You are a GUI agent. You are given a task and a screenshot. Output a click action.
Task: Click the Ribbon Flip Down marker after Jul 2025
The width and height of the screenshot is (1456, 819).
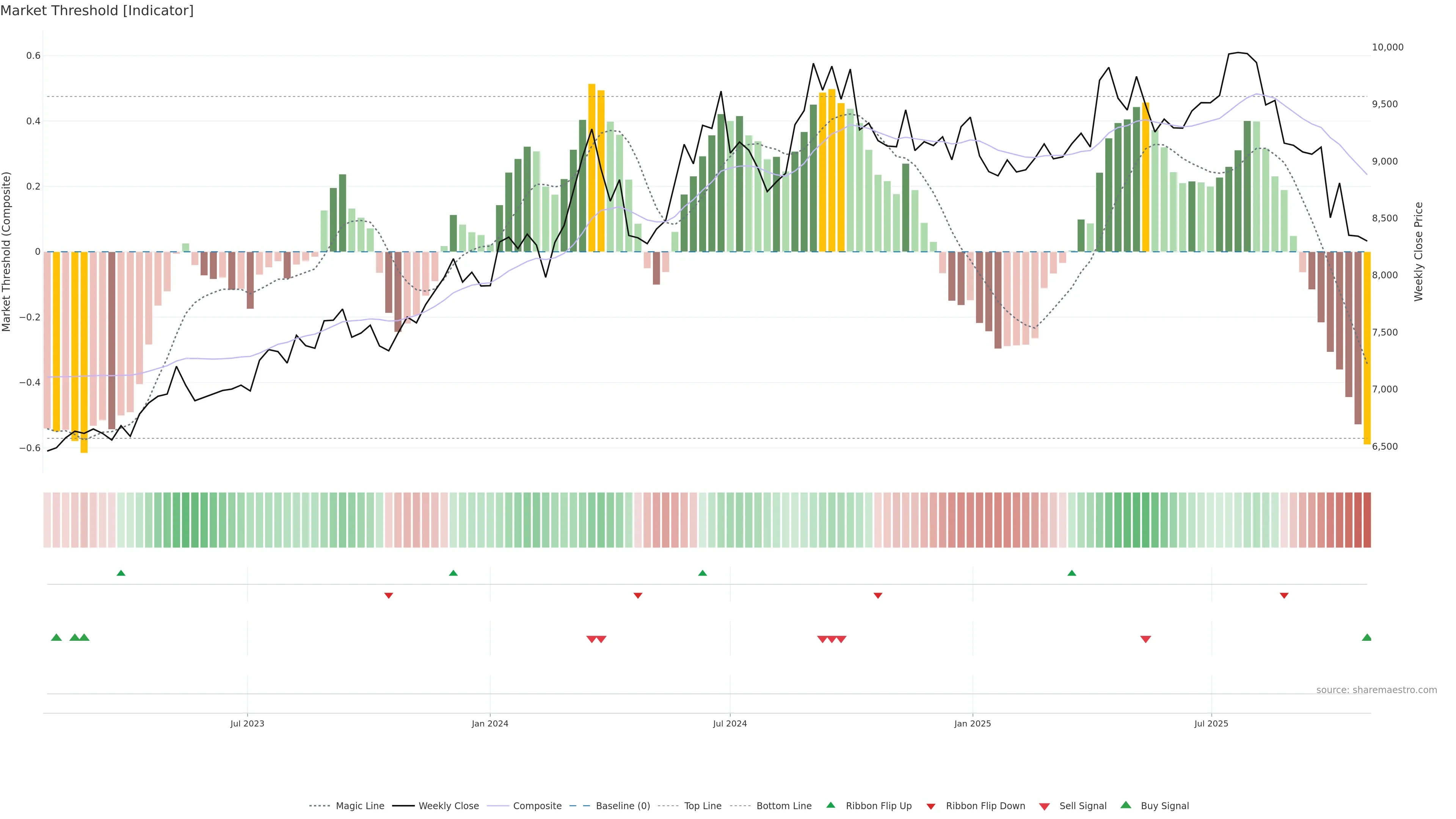tap(1284, 595)
